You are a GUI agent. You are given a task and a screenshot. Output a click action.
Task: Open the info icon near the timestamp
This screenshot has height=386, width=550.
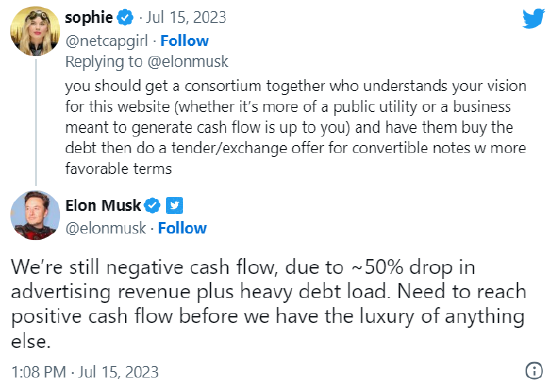[534, 371]
